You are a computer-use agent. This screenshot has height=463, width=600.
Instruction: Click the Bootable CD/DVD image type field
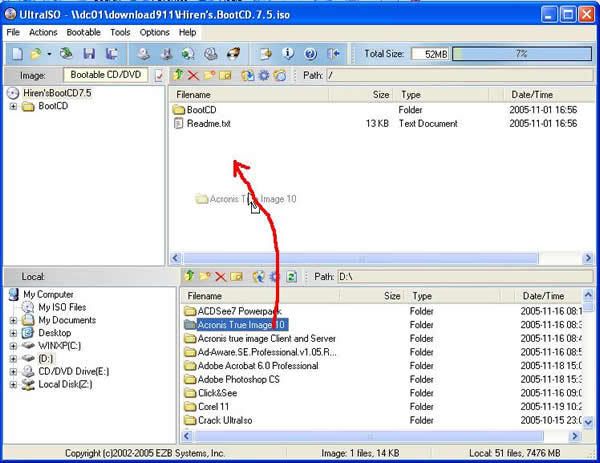[x=106, y=75]
